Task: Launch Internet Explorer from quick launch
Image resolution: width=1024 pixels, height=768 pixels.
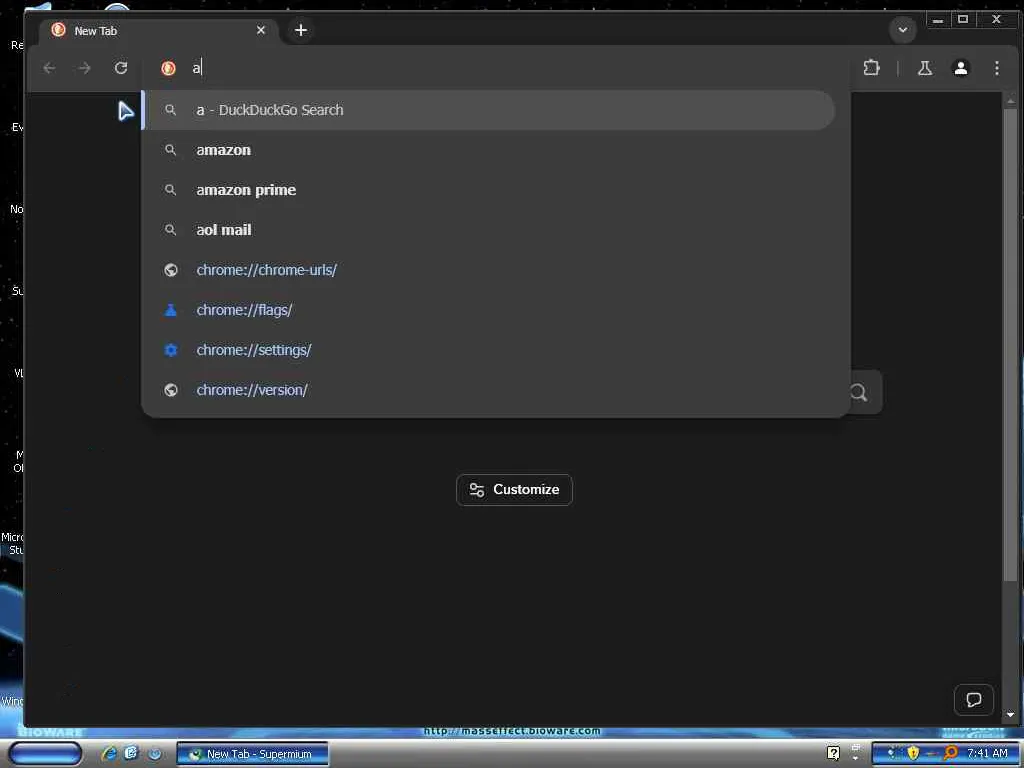Action: tap(108, 754)
